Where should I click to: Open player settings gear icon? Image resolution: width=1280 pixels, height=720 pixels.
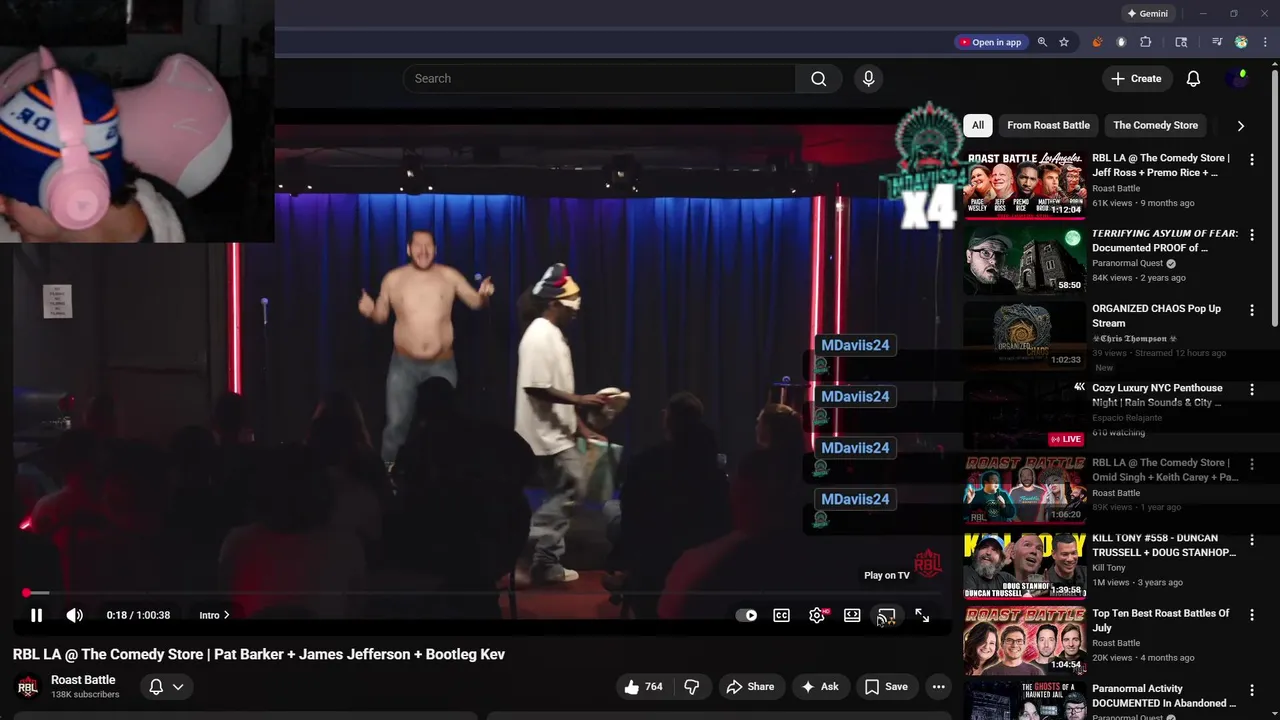pos(817,615)
